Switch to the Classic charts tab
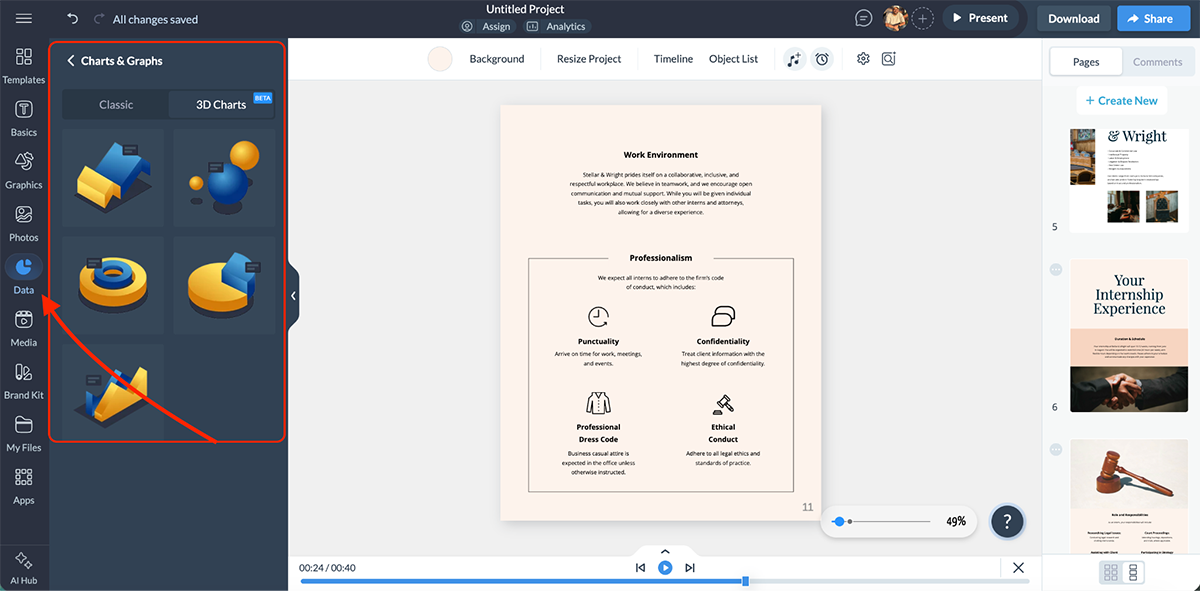1200x591 pixels. tap(114, 104)
